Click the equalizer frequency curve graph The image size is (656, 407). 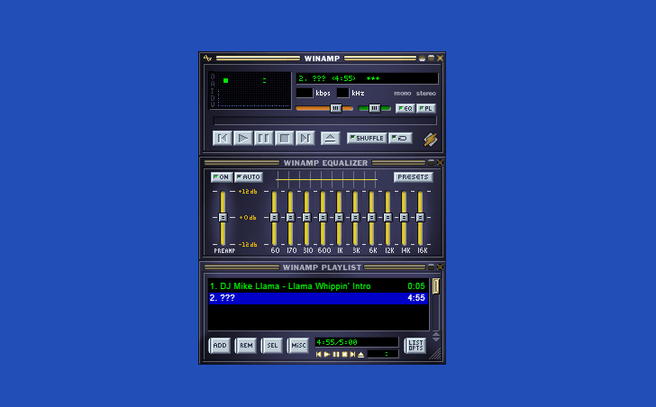click(x=326, y=179)
